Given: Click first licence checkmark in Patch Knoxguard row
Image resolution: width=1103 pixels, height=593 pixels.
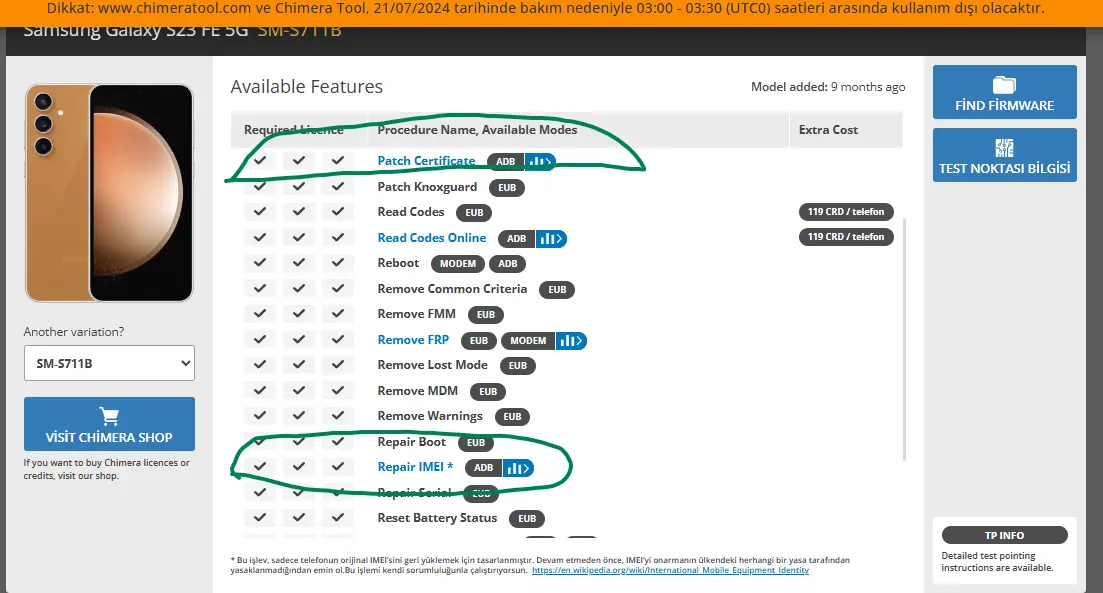Looking at the screenshot, I should click(x=260, y=186).
